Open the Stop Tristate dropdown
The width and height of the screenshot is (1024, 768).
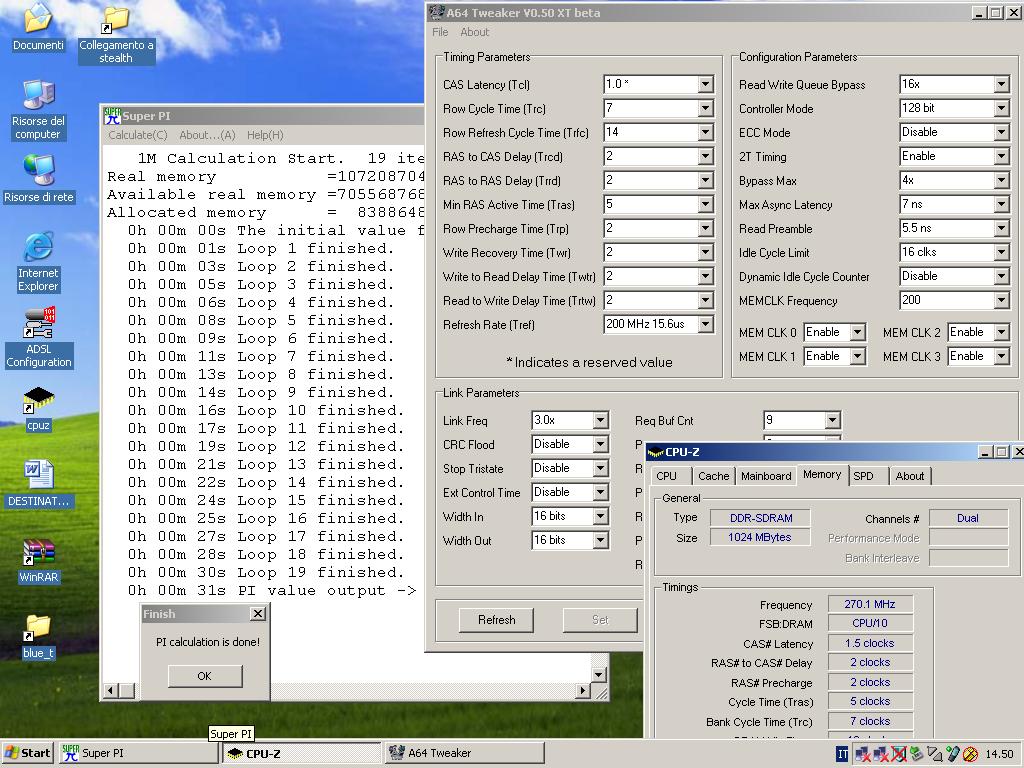pos(601,469)
